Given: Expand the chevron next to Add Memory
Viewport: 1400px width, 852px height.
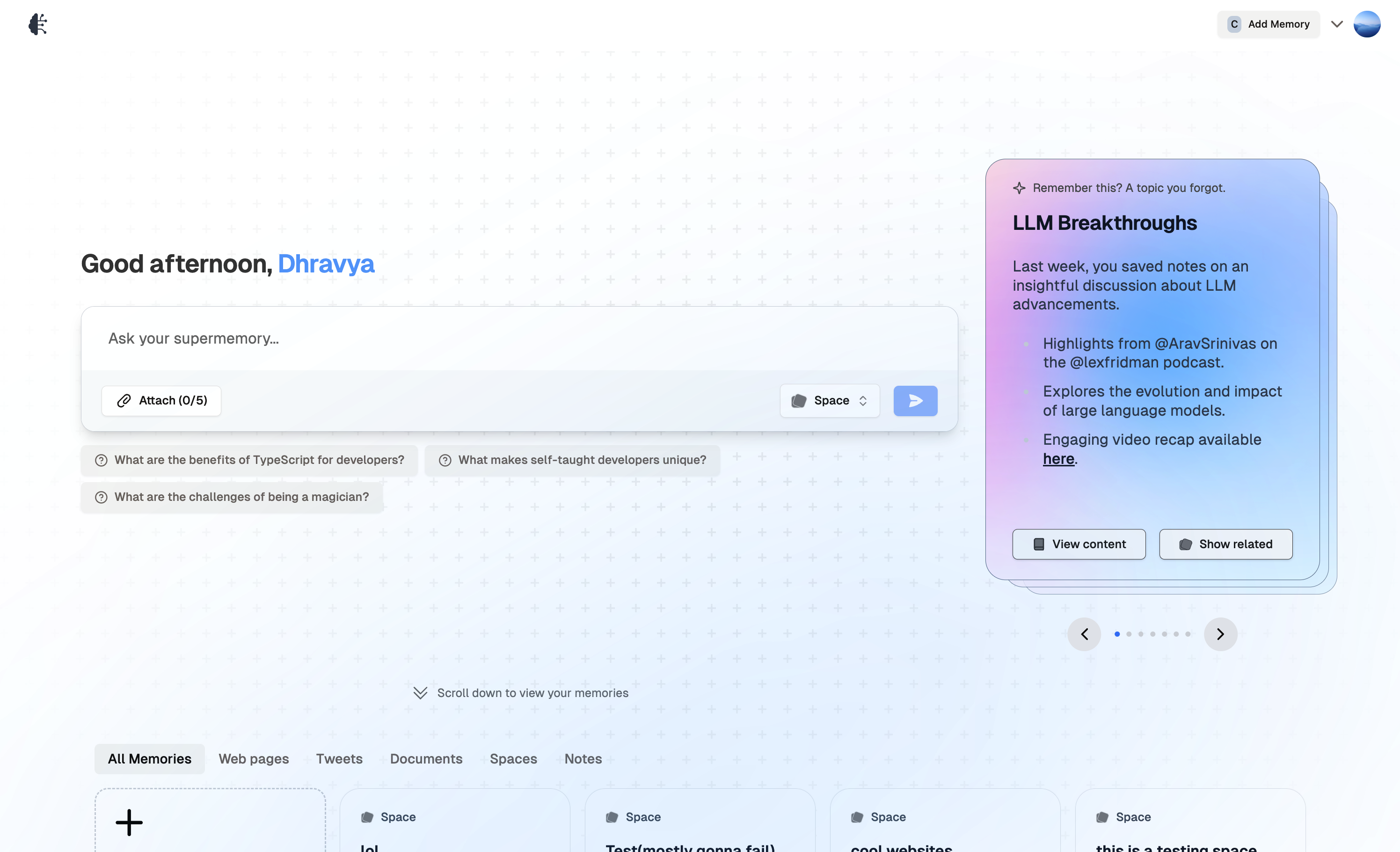Looking at the screenshot, I should [x=1337, y=24].
